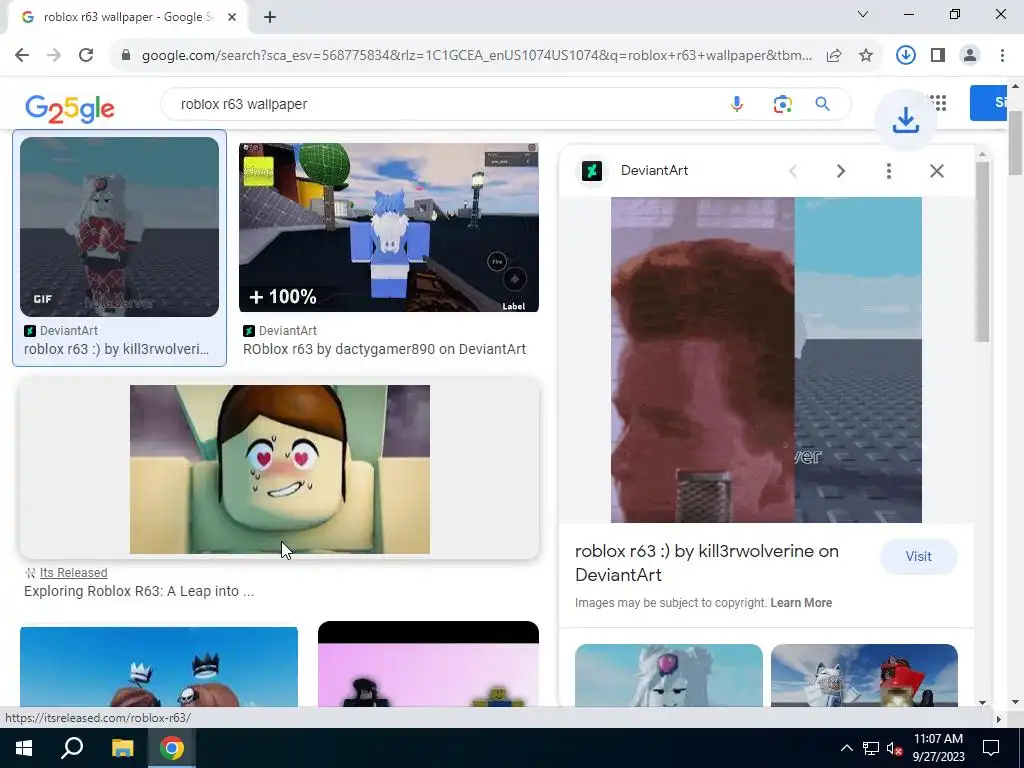Bookmark this tab with the star
1024x768 pixels.
click(866, 56)
